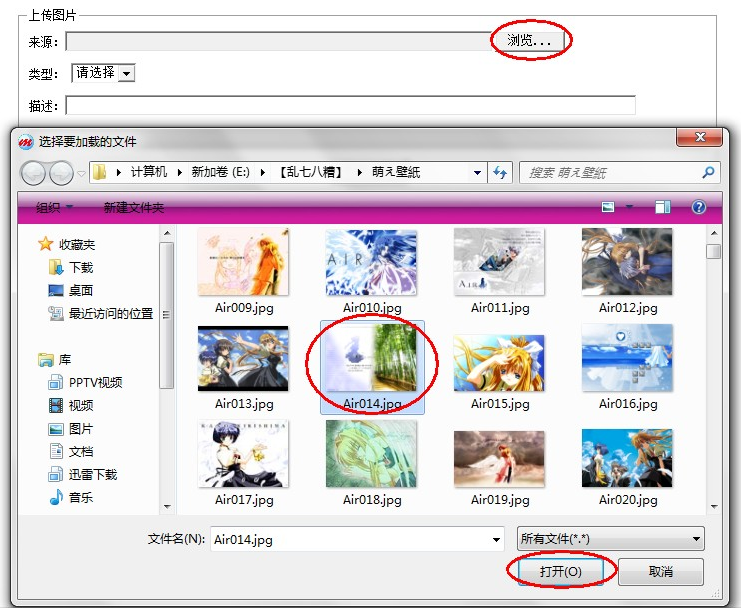The image size is (741, 608).
Task: Select 库 libraries in navigation pane
Action: click(x=54, y=360)
